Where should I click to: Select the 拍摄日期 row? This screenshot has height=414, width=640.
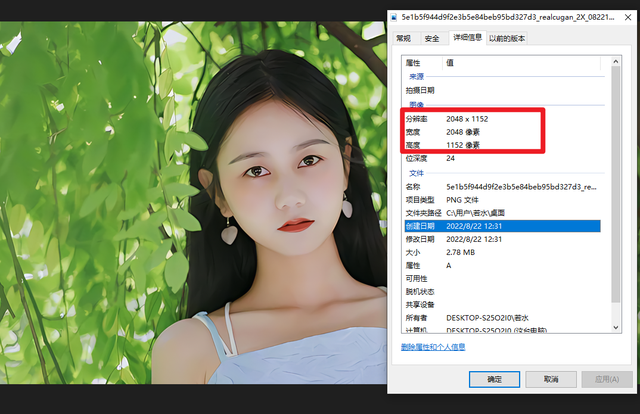[502, 90]
